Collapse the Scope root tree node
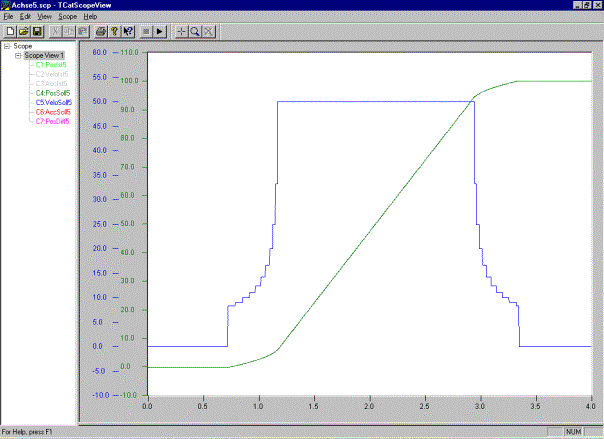This screenshot has height=439, width=604. pos(7,46)
